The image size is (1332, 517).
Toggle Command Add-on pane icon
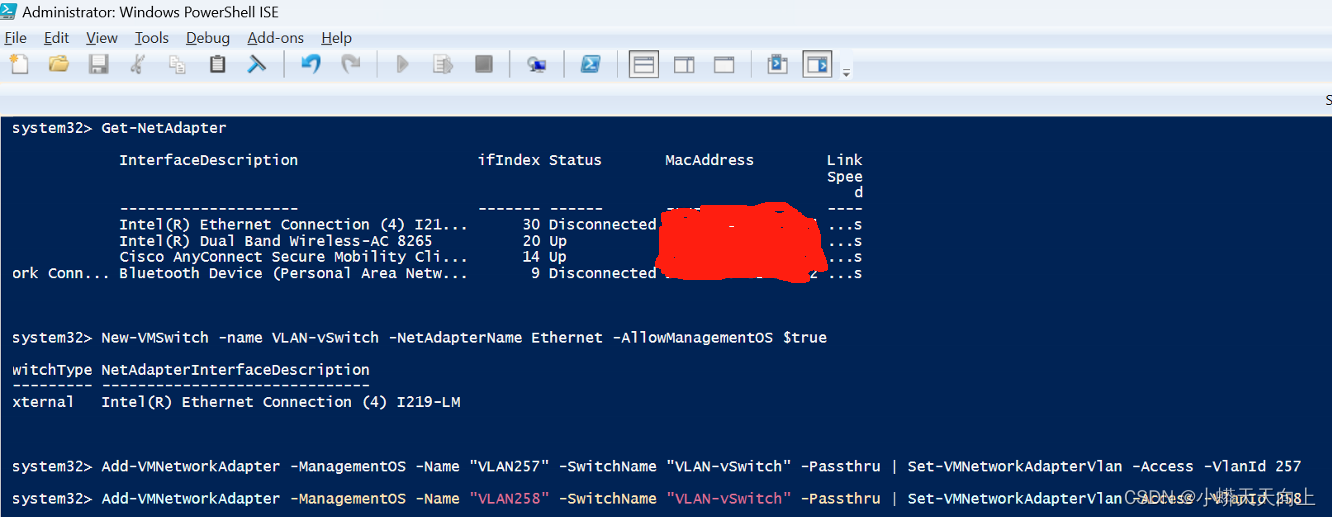coord(818,65)
